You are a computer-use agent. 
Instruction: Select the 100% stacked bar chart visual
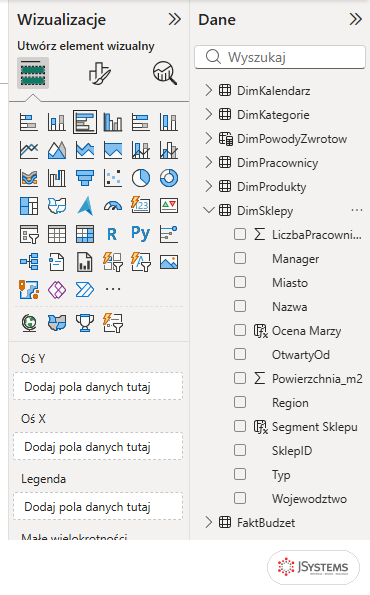click(141, 122)
